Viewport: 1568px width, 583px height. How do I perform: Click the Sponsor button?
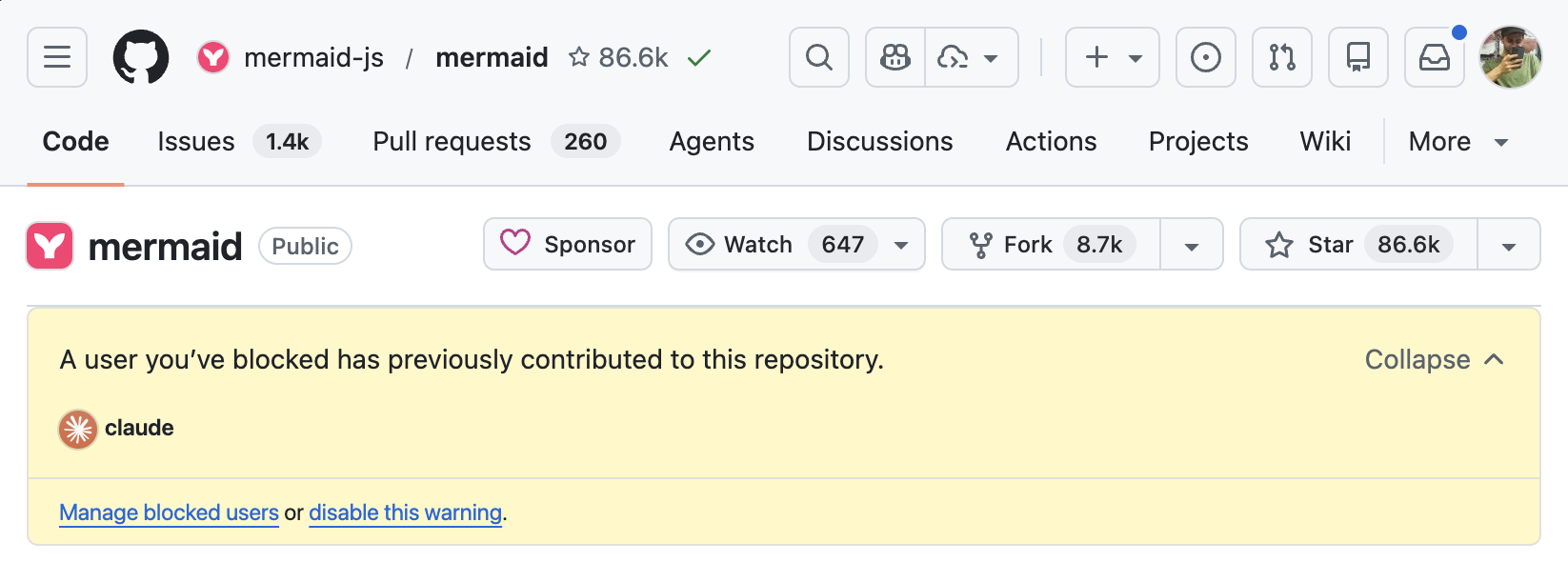[x=568, y=245]
